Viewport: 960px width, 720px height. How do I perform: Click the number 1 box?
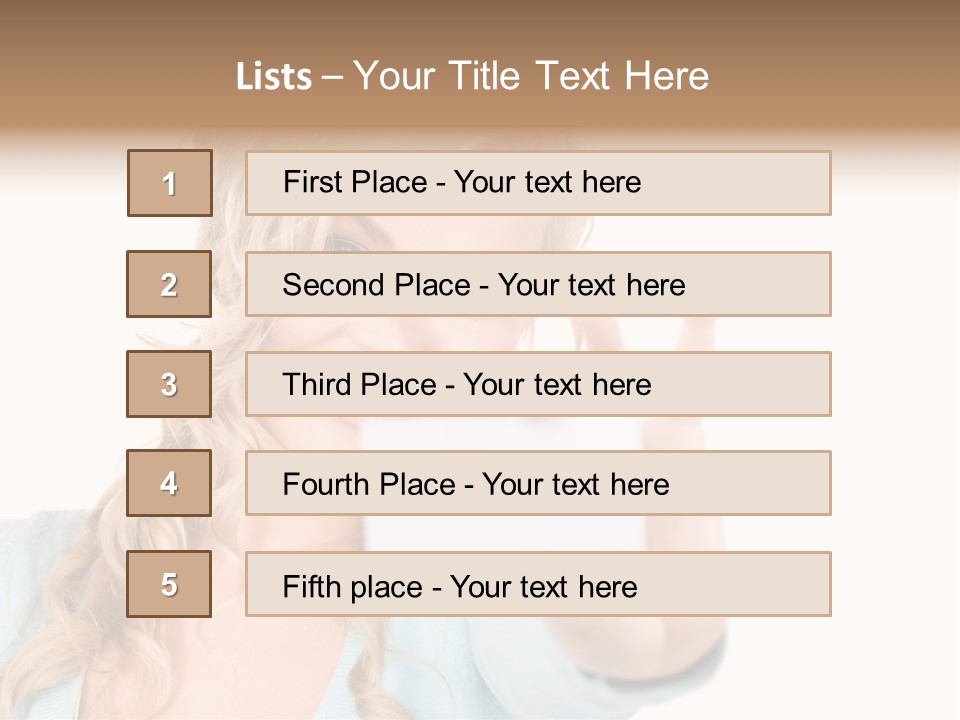(170, 183)
